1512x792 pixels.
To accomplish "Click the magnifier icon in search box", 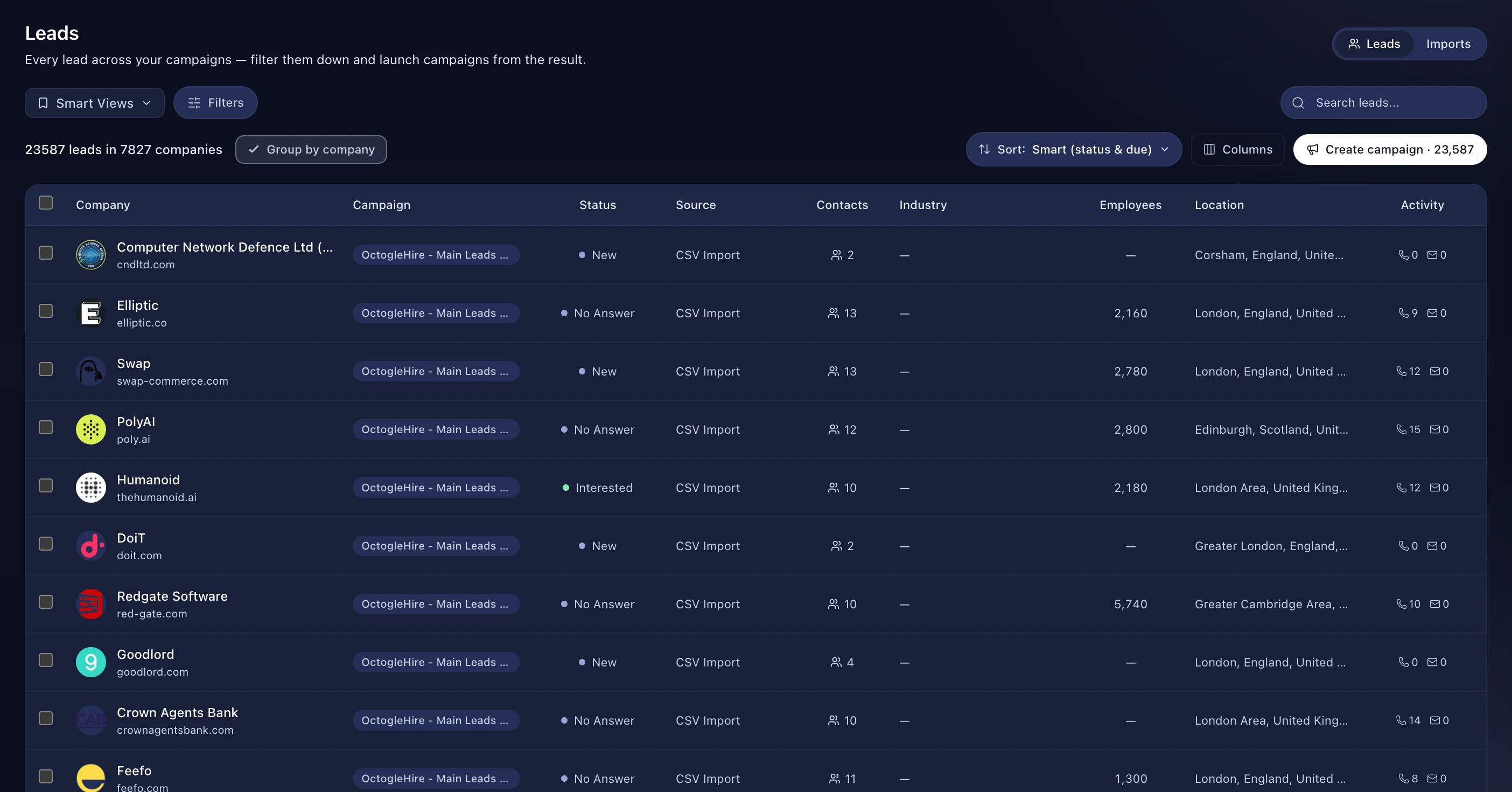I will [x=1298, y=103].
